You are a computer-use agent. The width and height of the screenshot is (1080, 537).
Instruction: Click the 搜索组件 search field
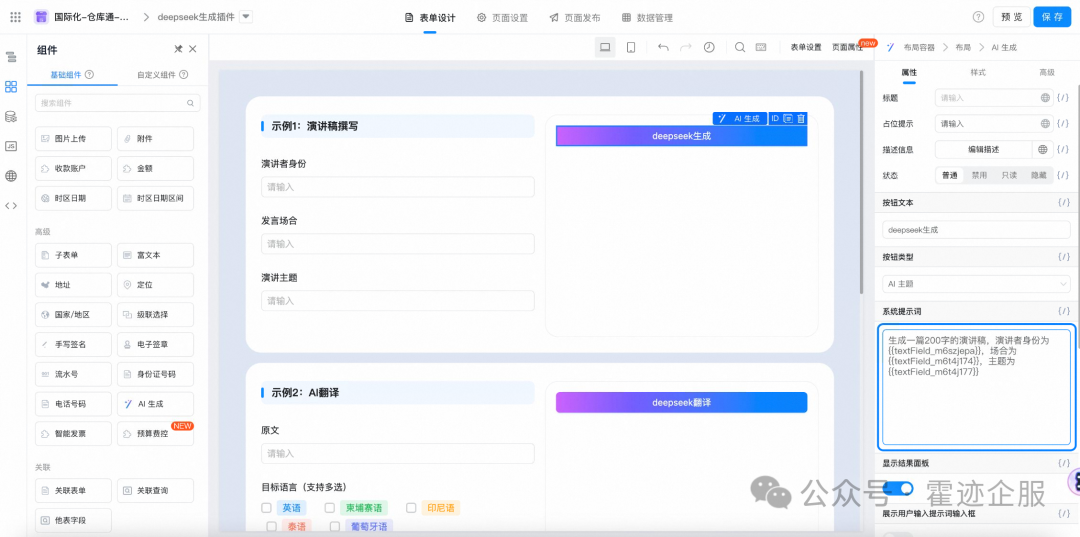pyautogui.click(x=117, y=103)
